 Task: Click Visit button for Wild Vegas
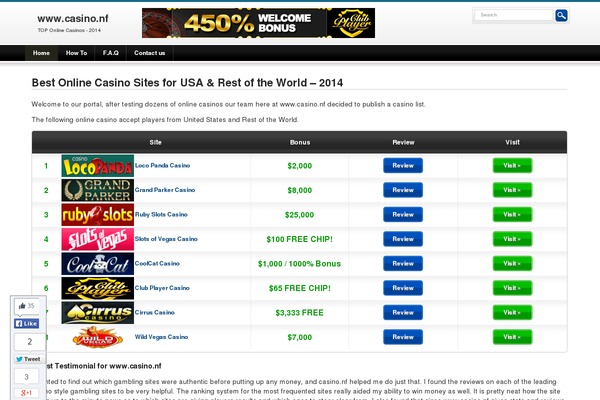point(512,337)
